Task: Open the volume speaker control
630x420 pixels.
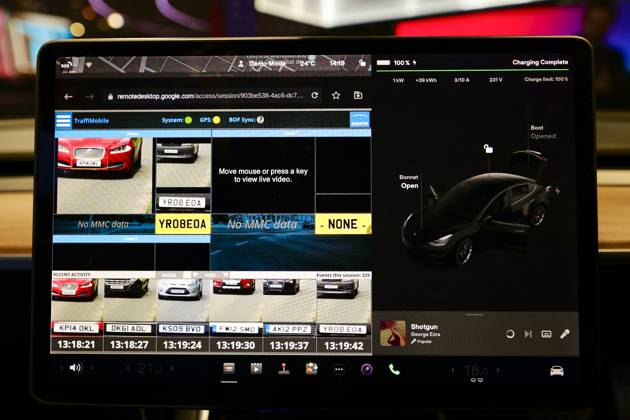Action: pyautogui.click(x=75, y=368)
